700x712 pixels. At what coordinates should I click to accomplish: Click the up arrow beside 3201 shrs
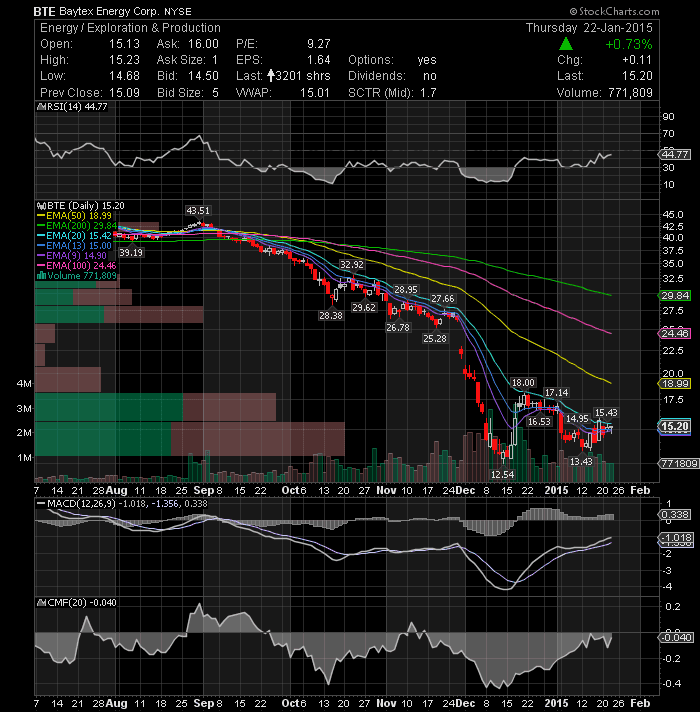[271, 75]
